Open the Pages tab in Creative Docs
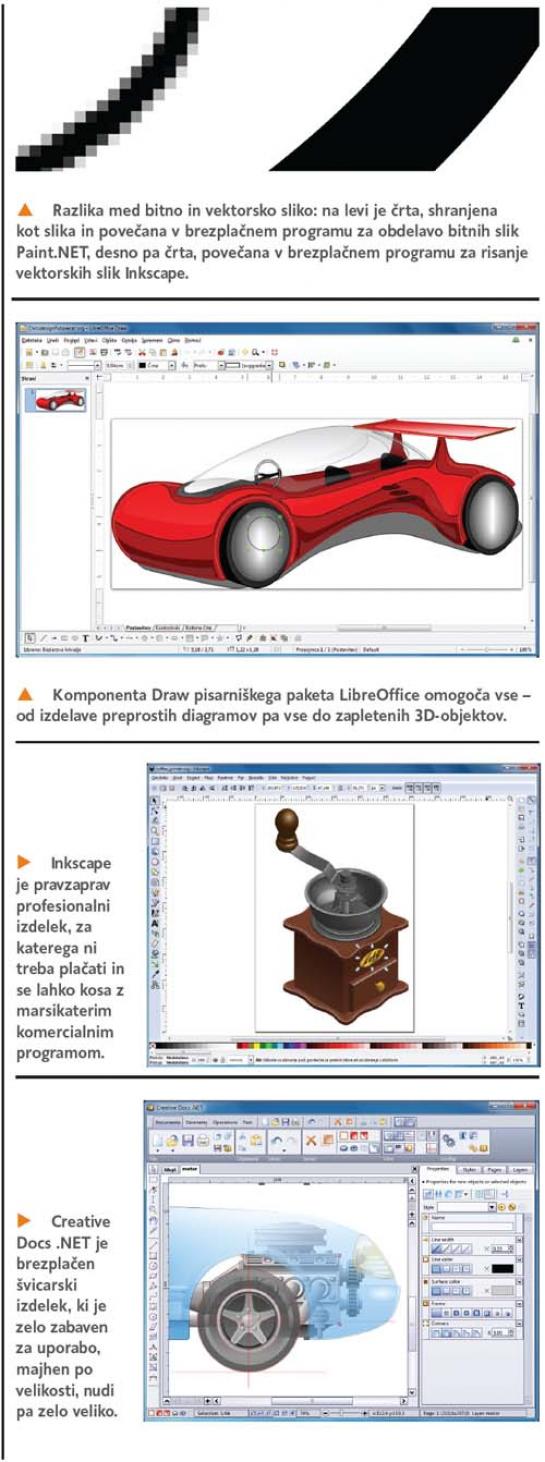545x1462 pixels. pos(495,1167)
